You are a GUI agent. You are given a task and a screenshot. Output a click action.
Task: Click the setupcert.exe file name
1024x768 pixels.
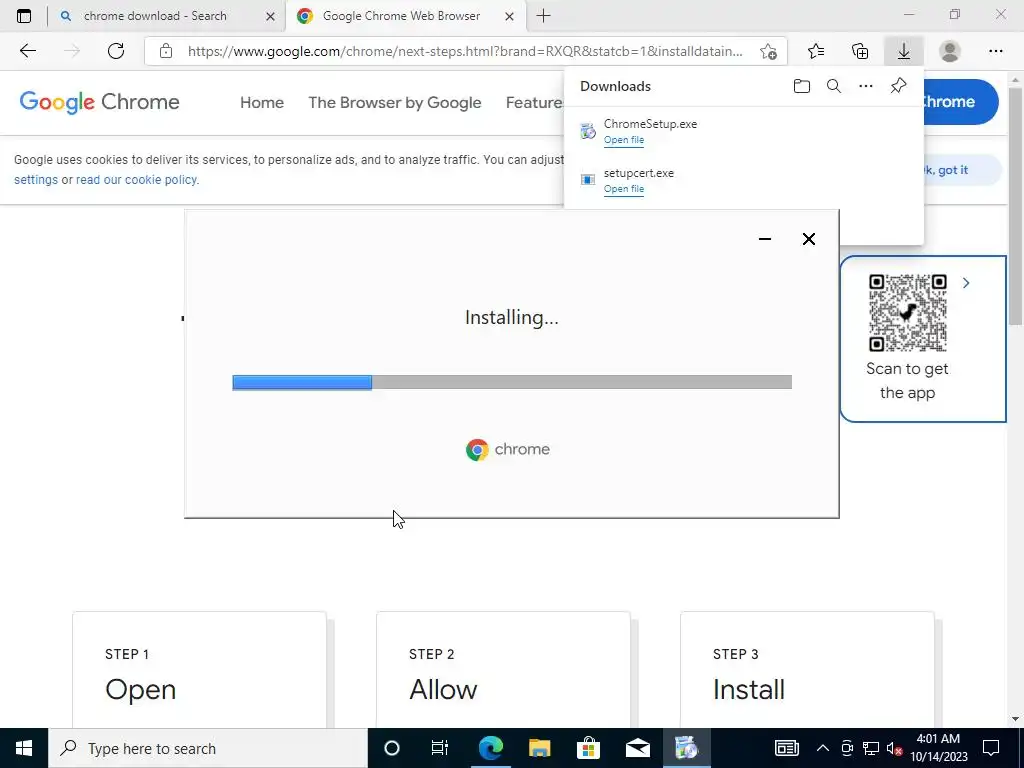pyautogui.click(x=639, y=173)
